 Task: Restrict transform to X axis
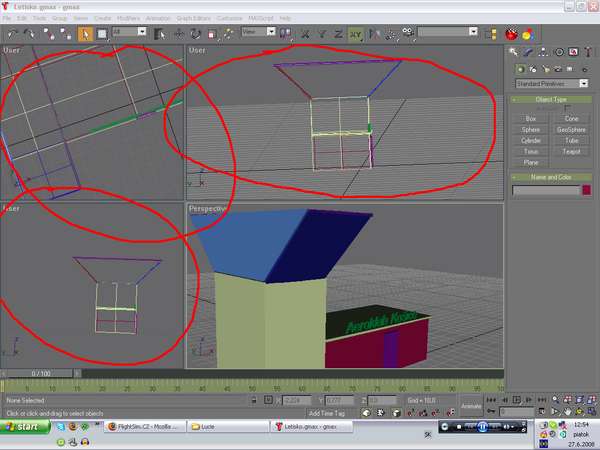pyautogui.click(x=305, y=34)
